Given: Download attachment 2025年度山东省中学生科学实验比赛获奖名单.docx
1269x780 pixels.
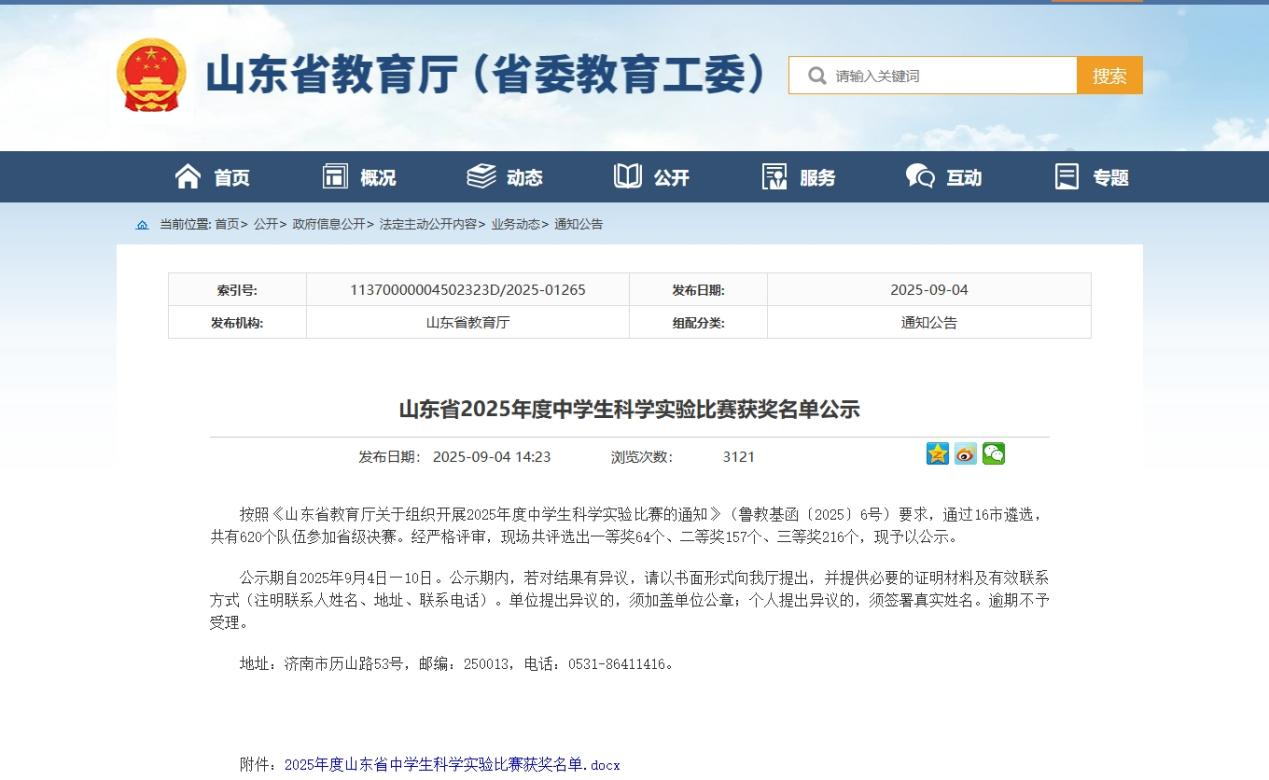Looking at the screenshot, I should [x=452, y=765].
